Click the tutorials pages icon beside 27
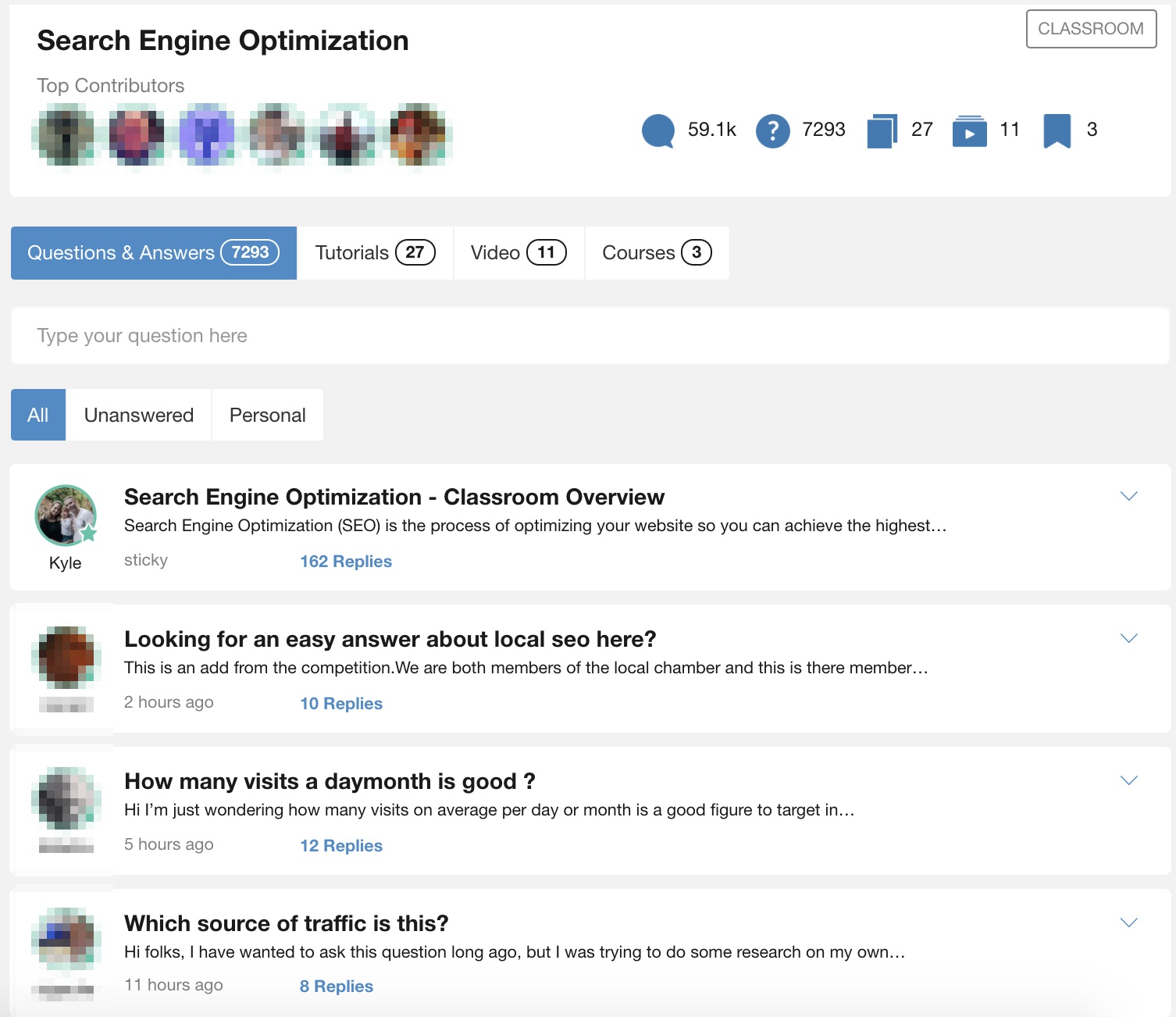The width and height of the screenshot is (1176, 1017). pos(882,130)
